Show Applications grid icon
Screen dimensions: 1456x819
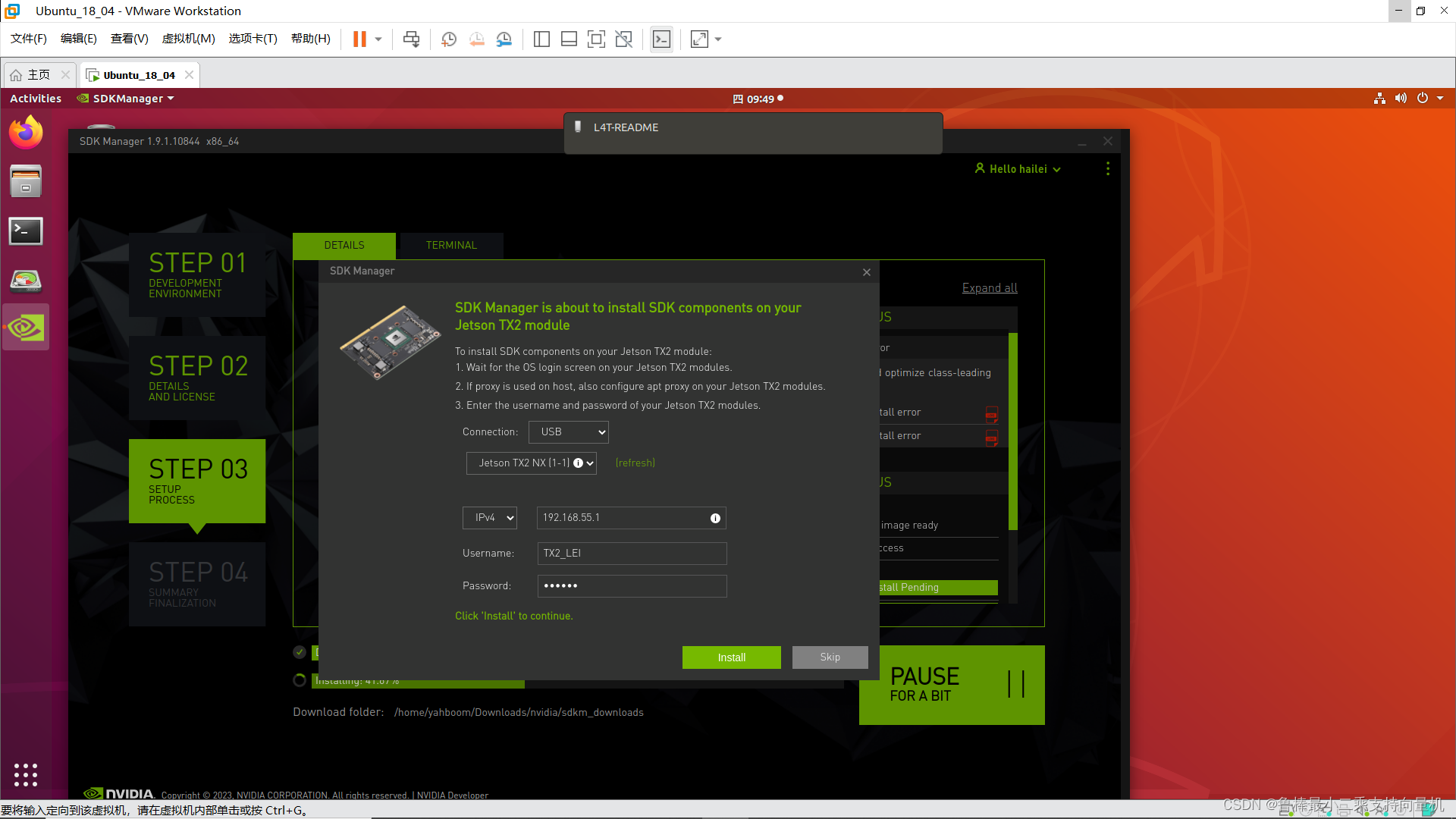[x=26, y=774]
